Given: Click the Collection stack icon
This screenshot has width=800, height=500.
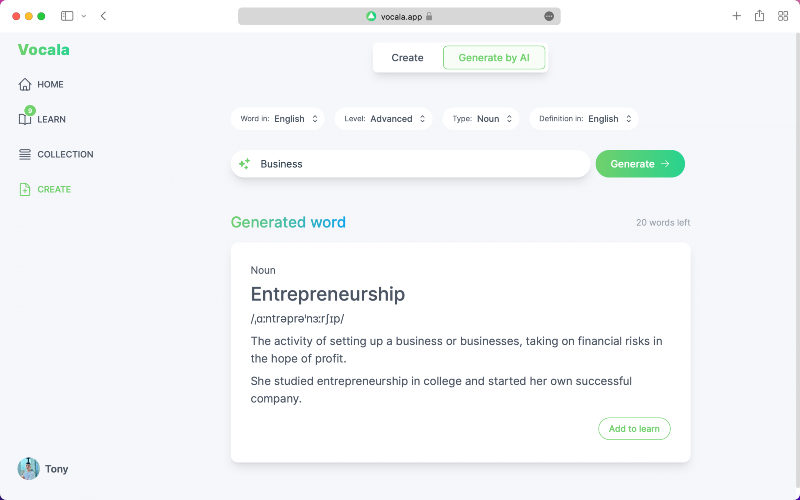Looking at the screenshot, I should point(25,154).
